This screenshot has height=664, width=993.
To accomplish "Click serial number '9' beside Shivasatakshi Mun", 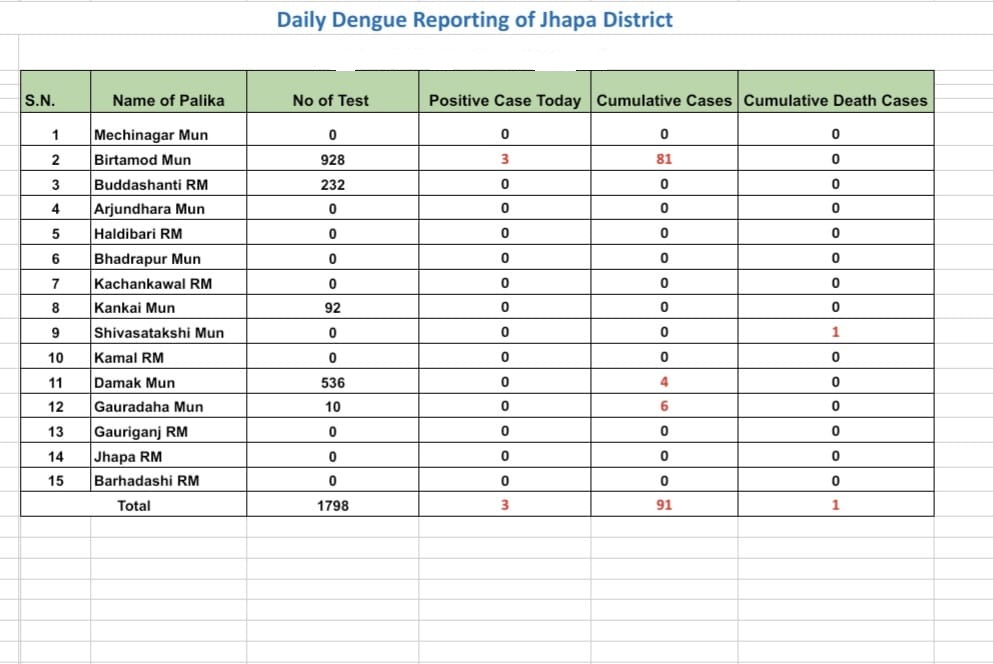I will coord(55,333).
